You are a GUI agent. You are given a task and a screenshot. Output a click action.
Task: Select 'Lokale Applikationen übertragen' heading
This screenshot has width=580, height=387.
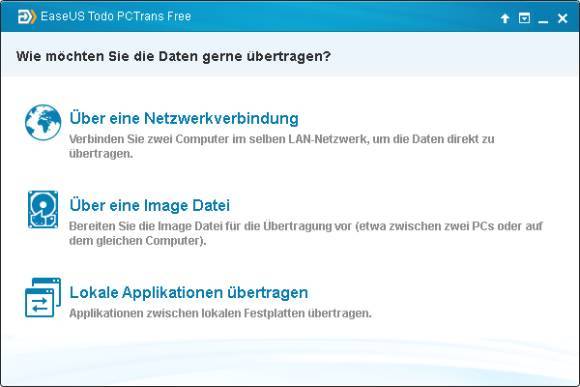(189, 292)
